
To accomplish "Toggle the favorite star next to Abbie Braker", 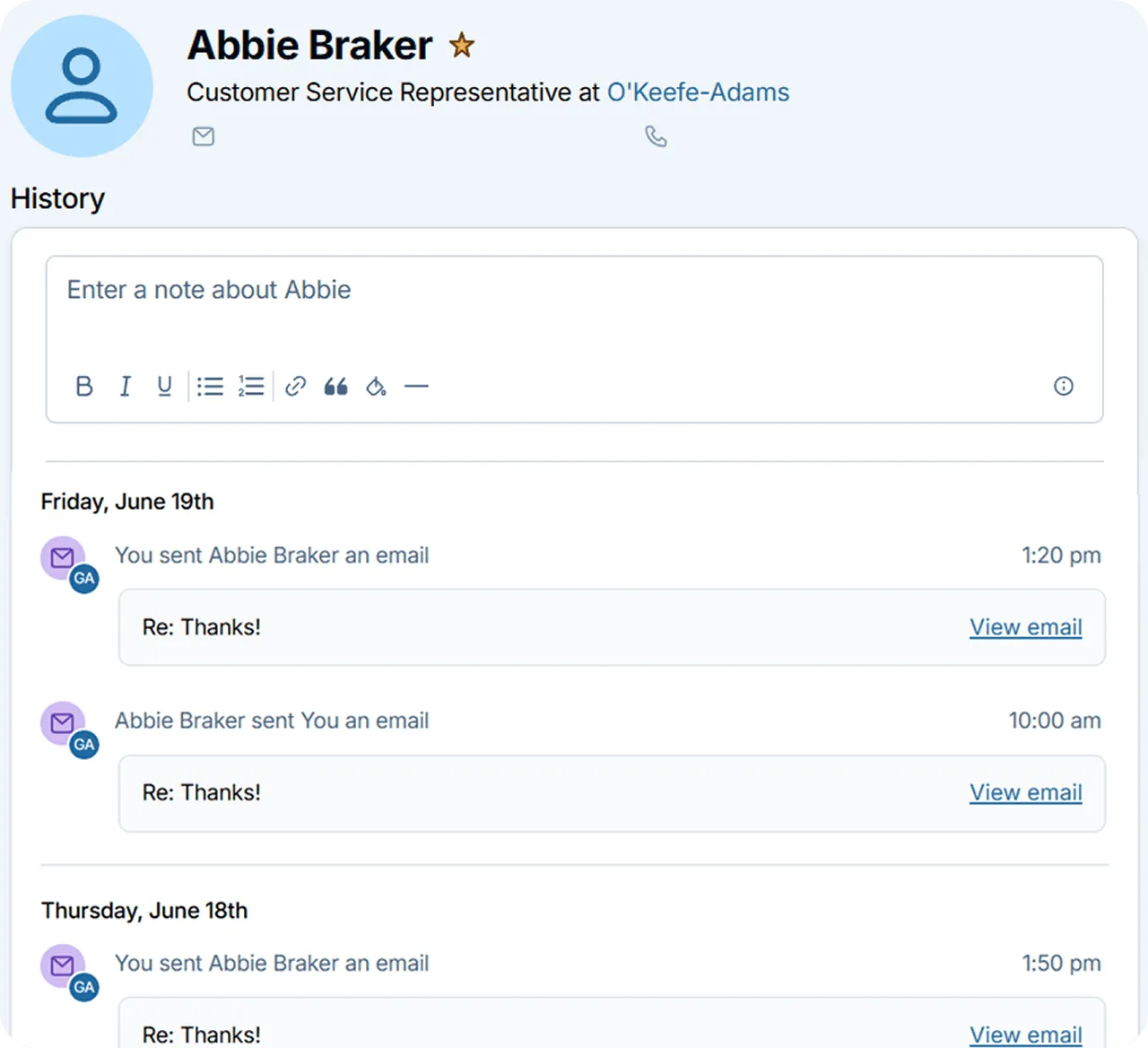I will [462, 45].
